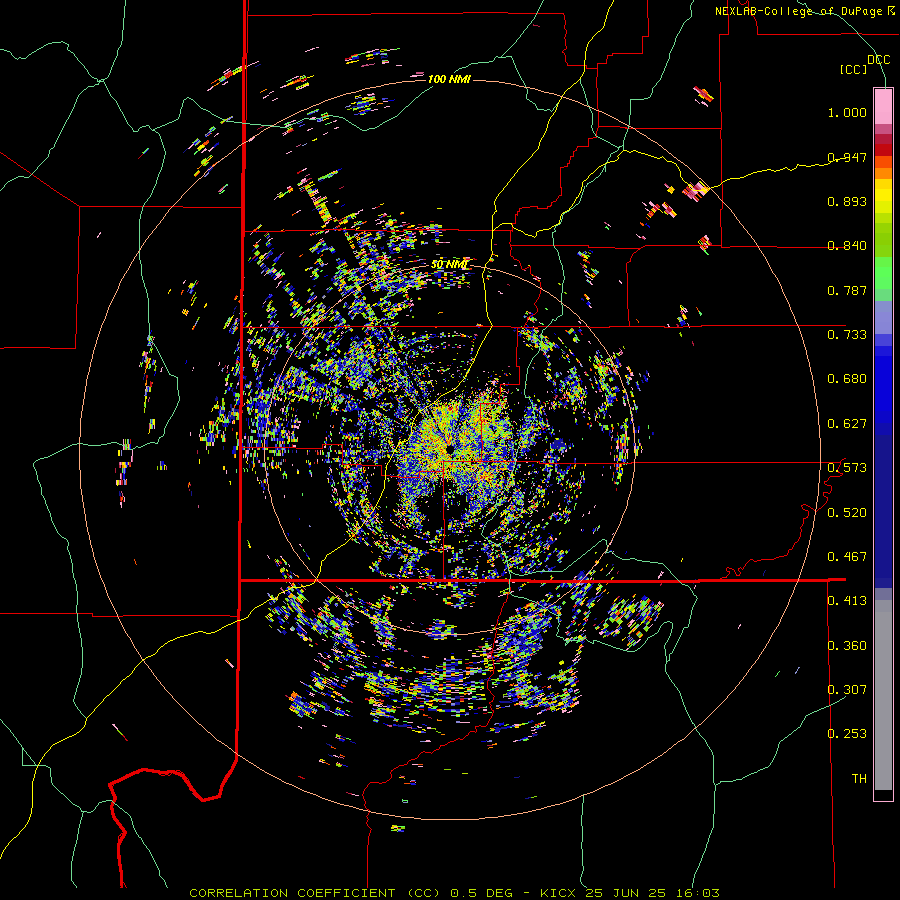This screenshot has width=900, height=900.
Task: Pick the lavender segment of the color scale
Action: [883, 317]
